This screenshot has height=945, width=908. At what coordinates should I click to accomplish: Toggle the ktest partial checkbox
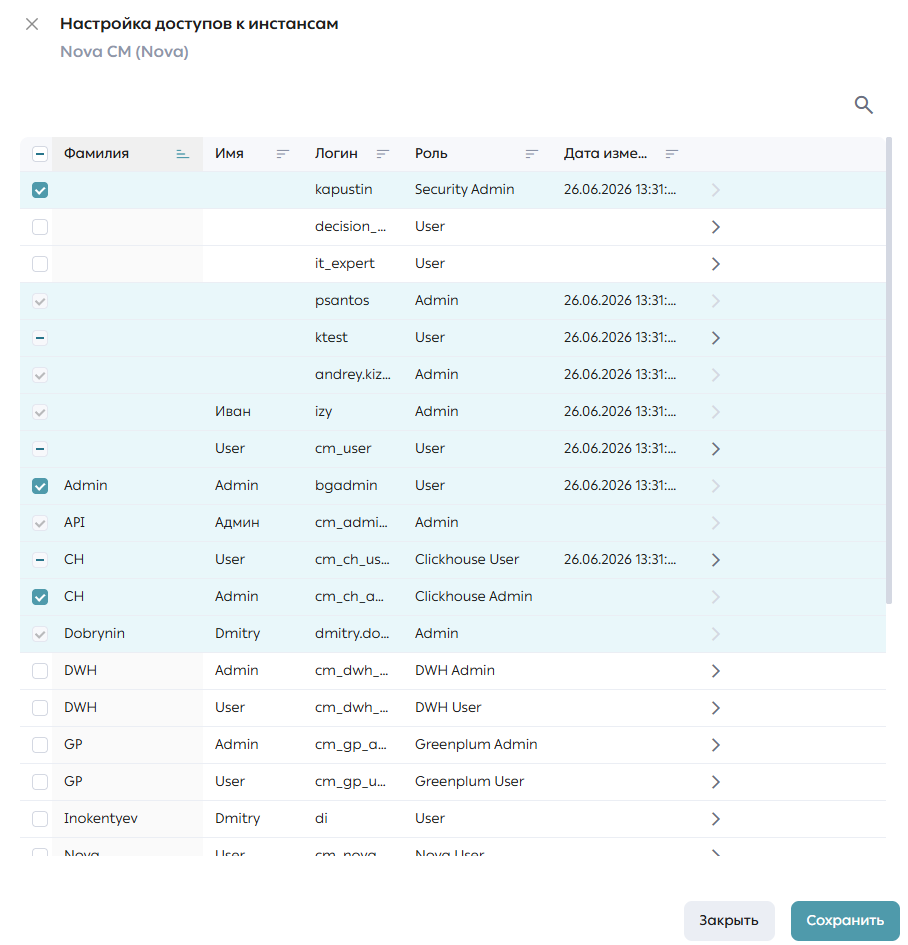(x=40, y=338)
